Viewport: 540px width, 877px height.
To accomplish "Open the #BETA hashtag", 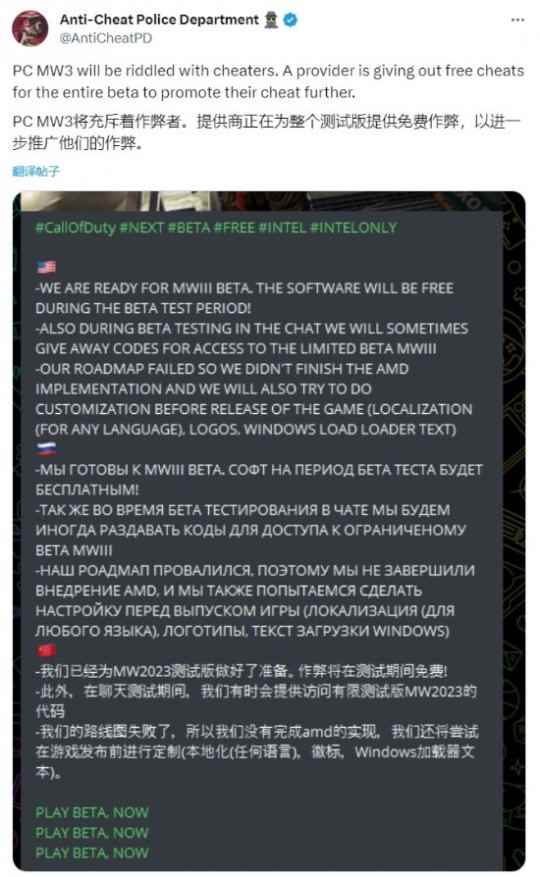I will coord(189,228).
